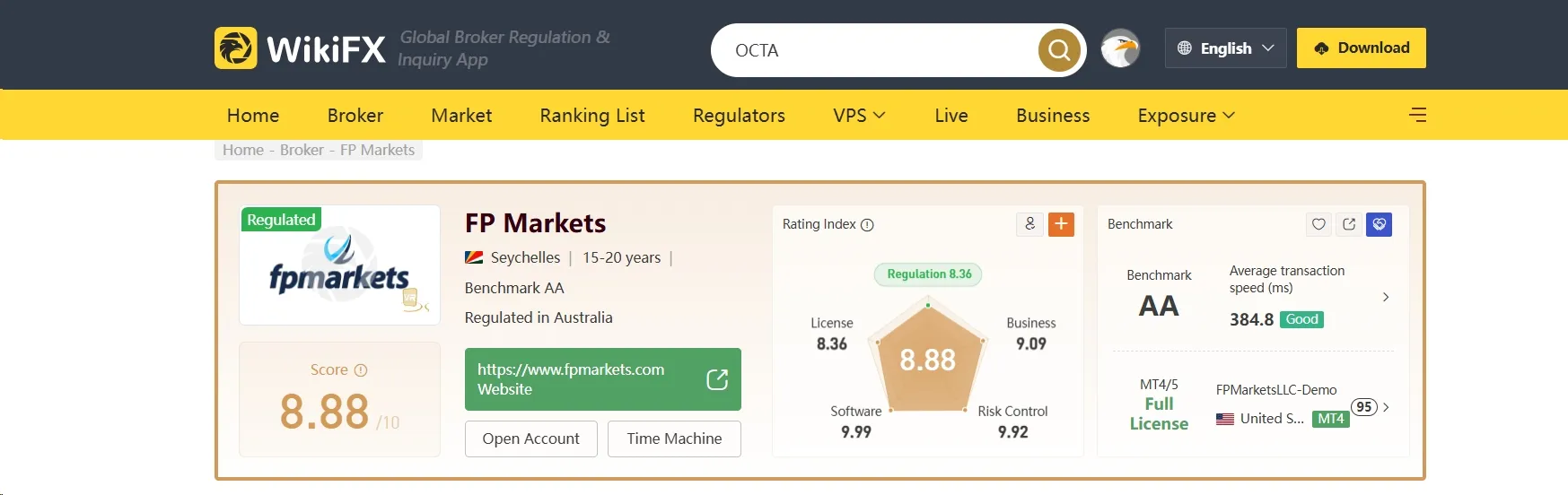Click the person icon in Rating Index
1568x495 pixels.
(x=1030, y=224)
